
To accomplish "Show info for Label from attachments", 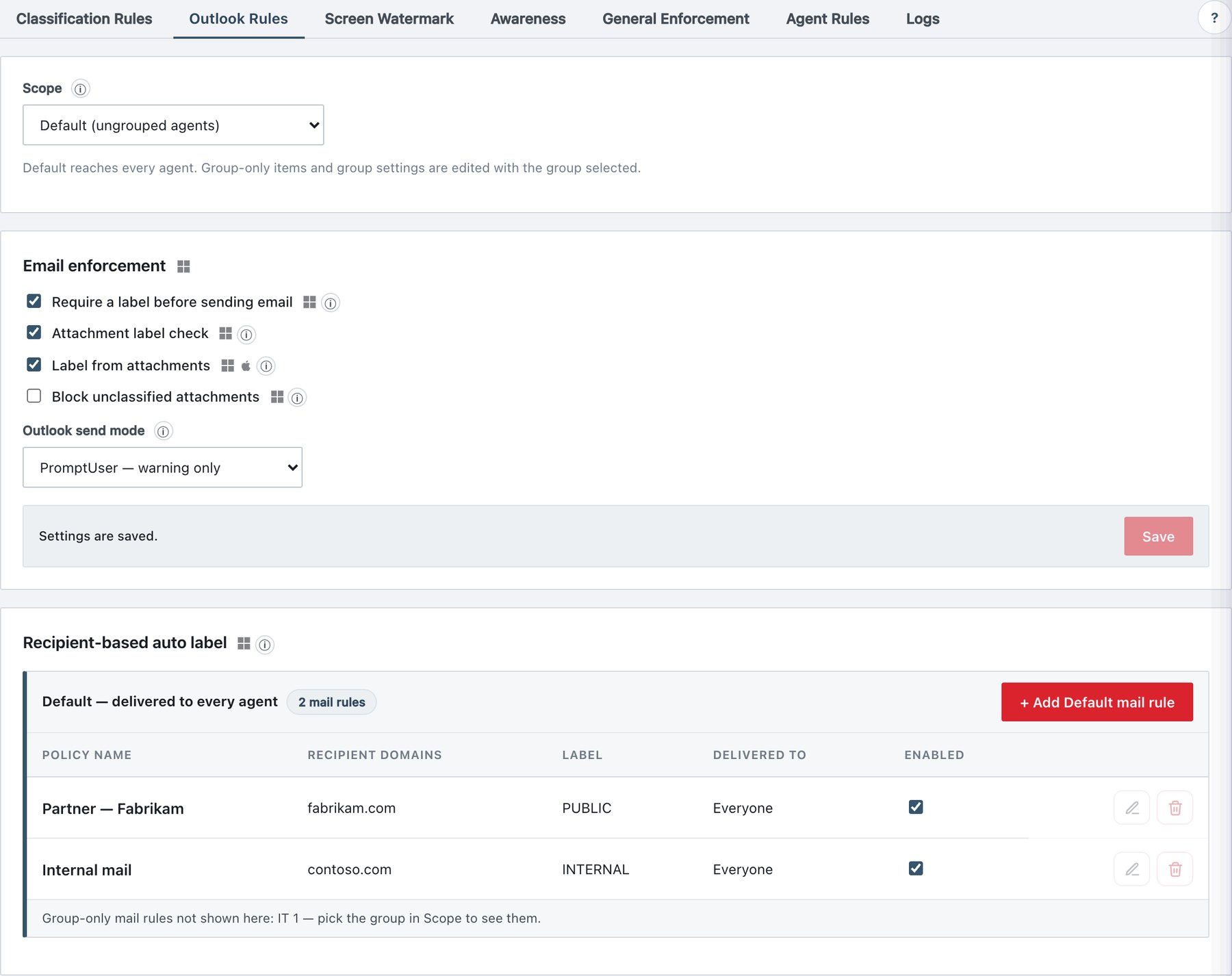I will 266,366.
